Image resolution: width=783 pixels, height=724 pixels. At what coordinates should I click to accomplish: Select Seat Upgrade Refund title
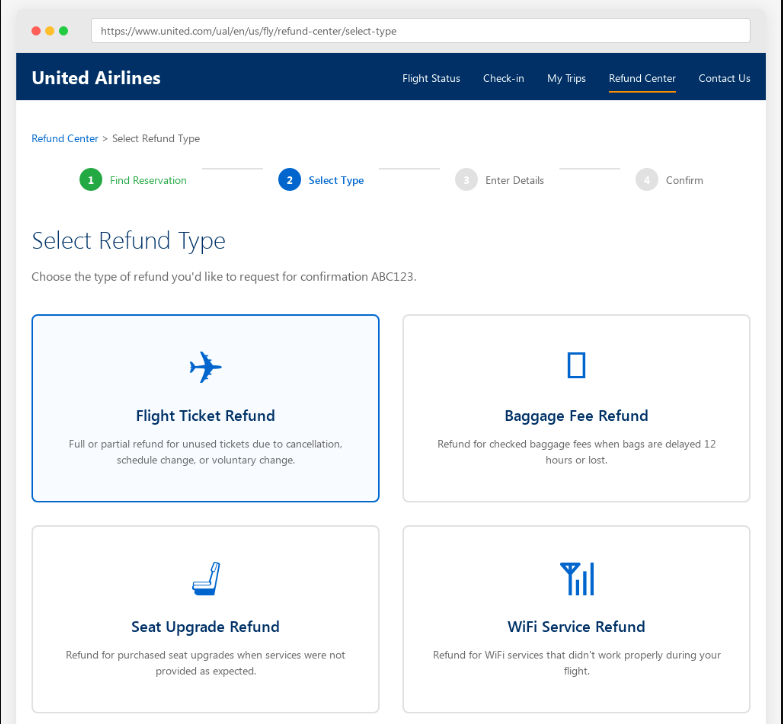tap(205, 627)
